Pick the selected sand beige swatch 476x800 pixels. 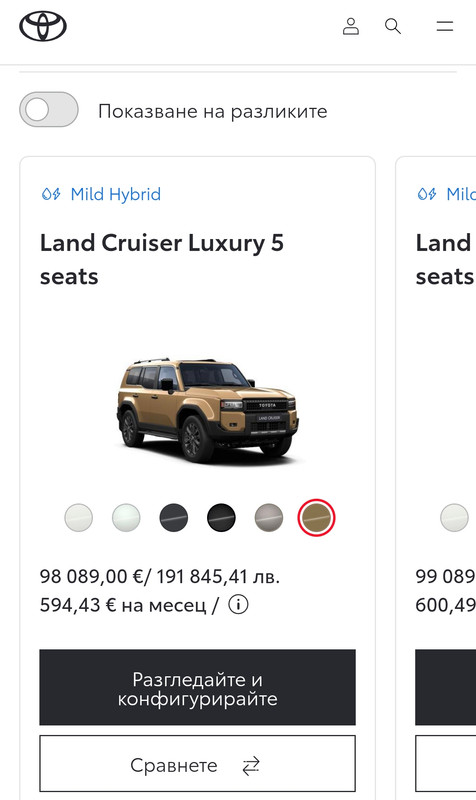316,517
